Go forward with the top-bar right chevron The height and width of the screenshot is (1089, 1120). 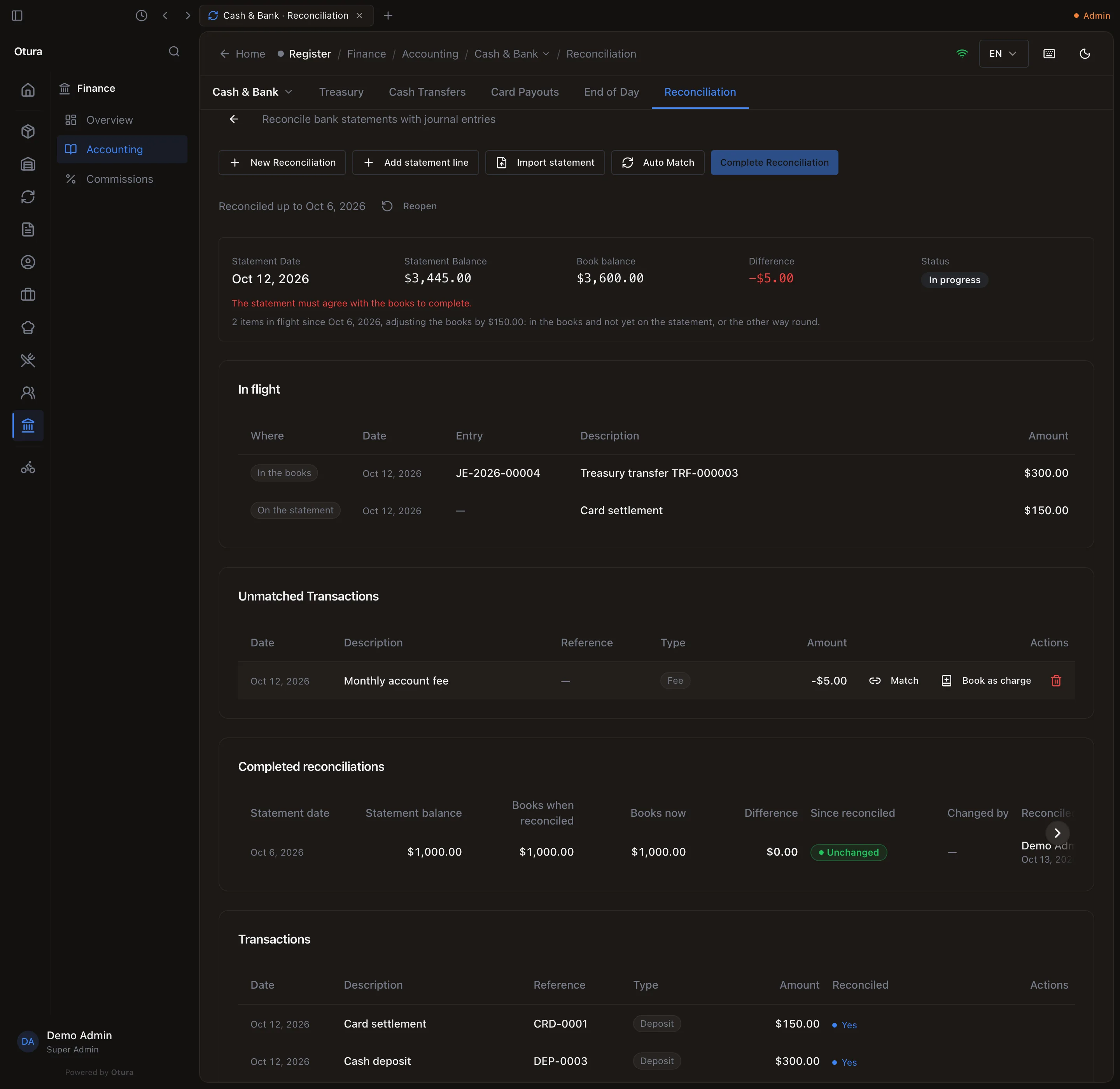pyautogui.click(x=187, y=16)
